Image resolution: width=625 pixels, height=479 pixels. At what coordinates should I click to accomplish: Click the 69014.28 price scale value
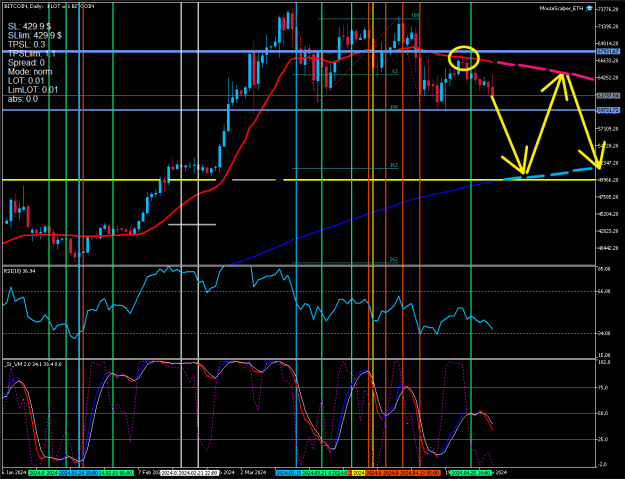coord(609,43)
